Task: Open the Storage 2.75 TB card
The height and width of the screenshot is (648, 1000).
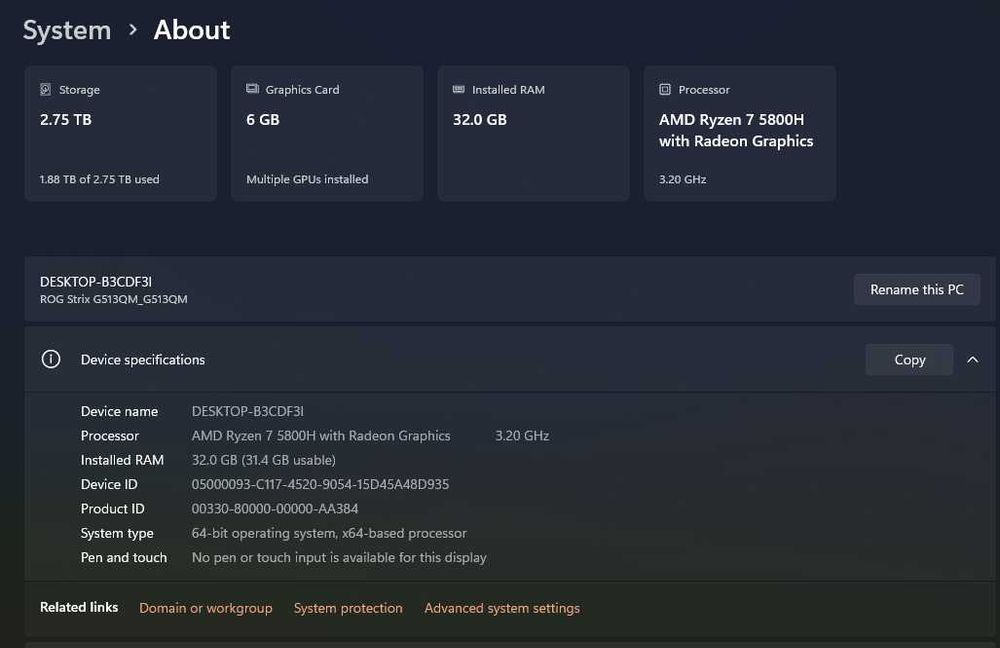Action: (121, 133)
